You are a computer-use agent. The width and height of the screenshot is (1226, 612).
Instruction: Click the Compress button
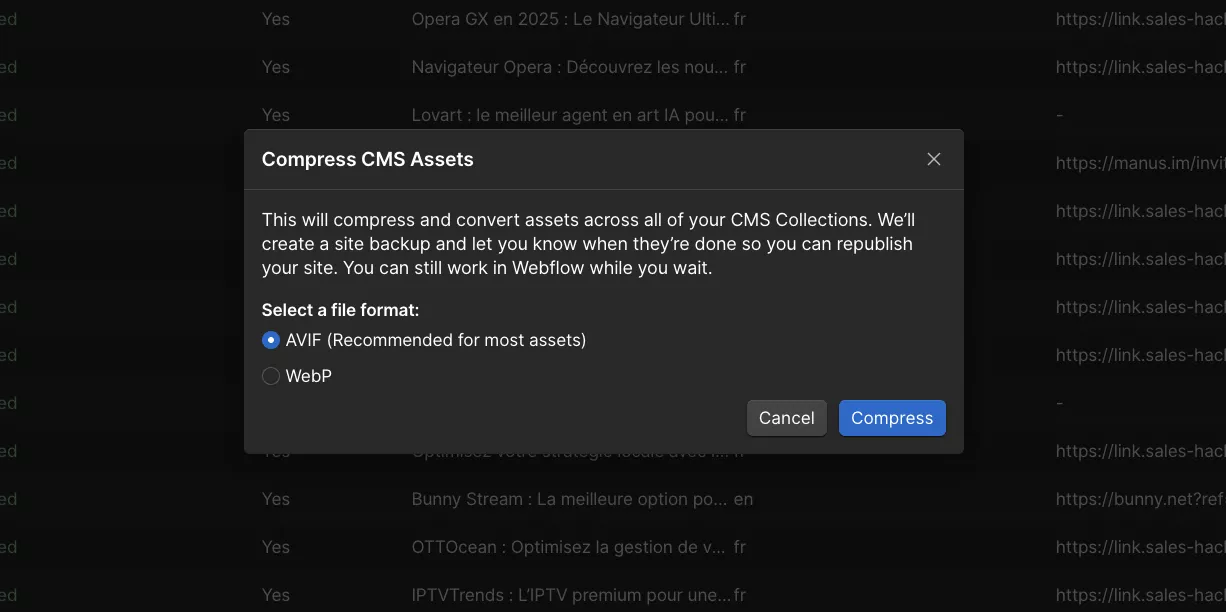891,417
